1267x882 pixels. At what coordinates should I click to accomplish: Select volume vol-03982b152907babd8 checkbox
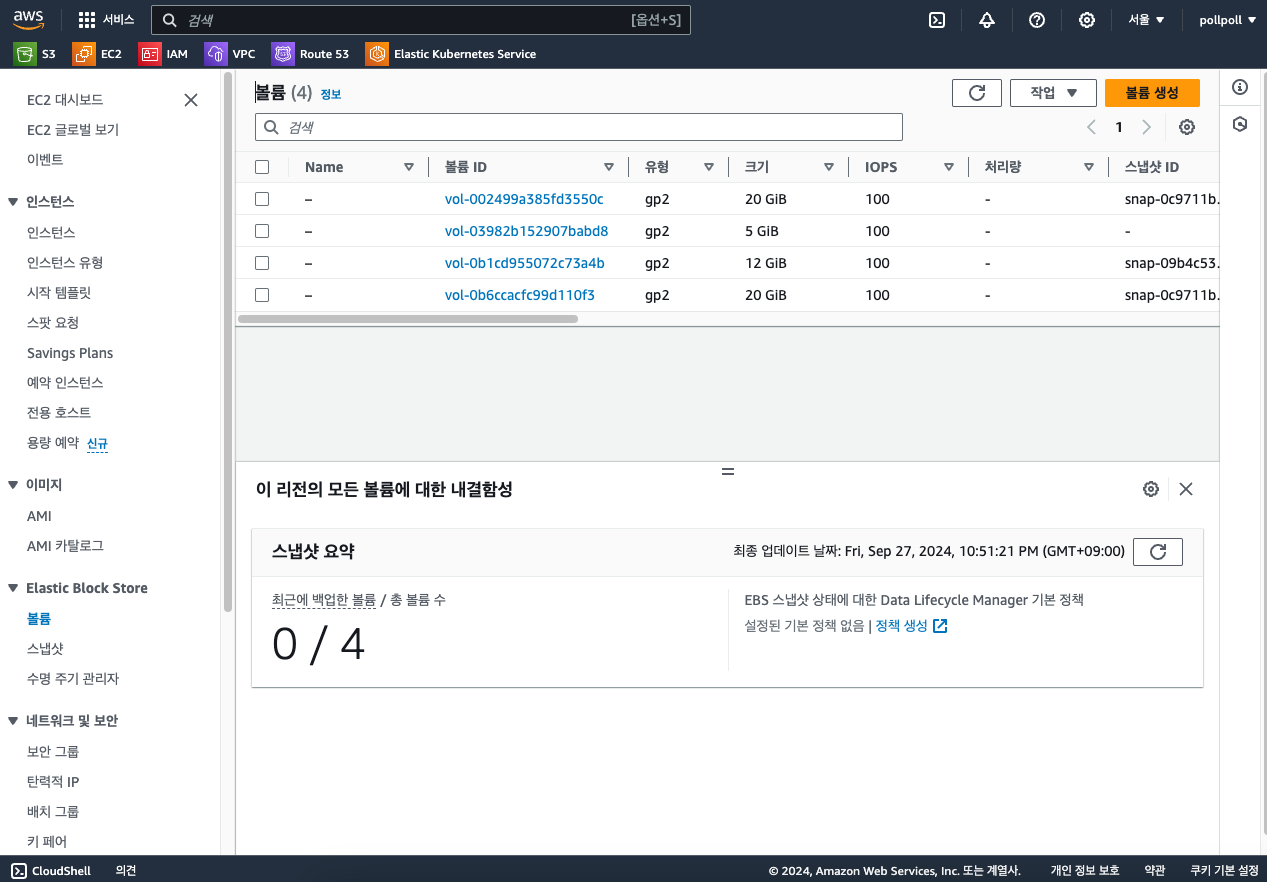click(x=262, y=231)
